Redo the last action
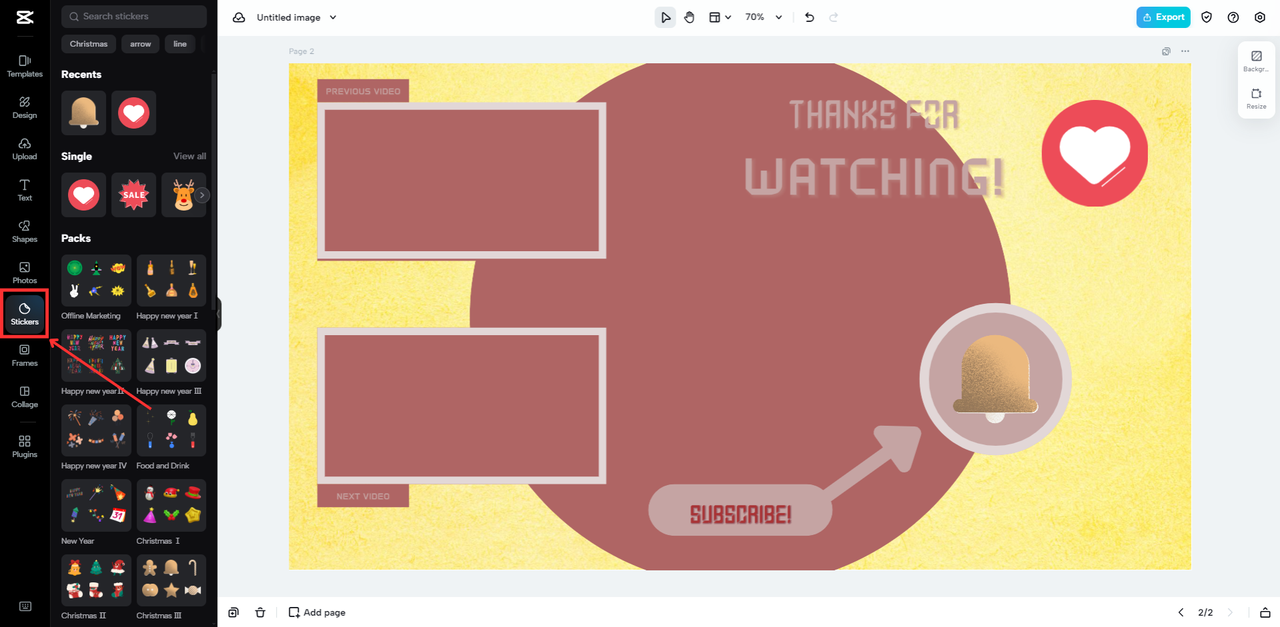This screenshot has width=1280, height=627. click(x=834, y=17)
